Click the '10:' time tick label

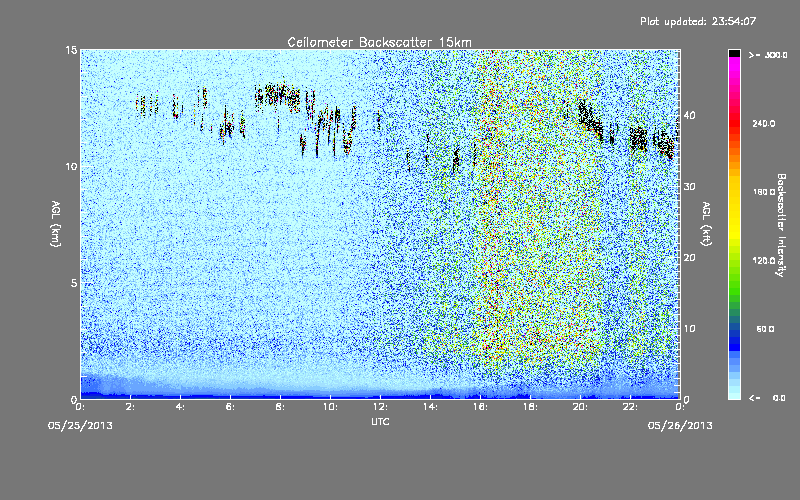[330, 407]
